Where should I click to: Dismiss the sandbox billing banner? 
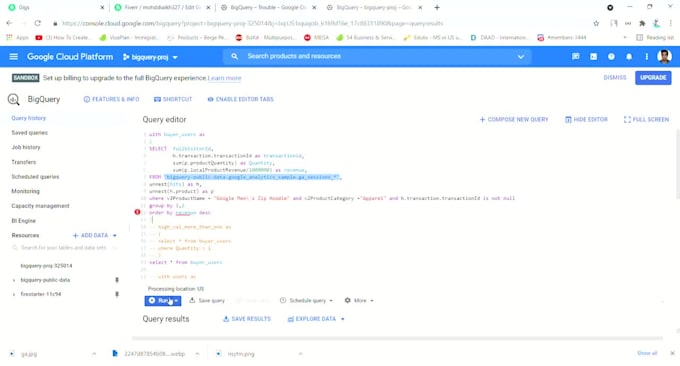tap(615, 78)
